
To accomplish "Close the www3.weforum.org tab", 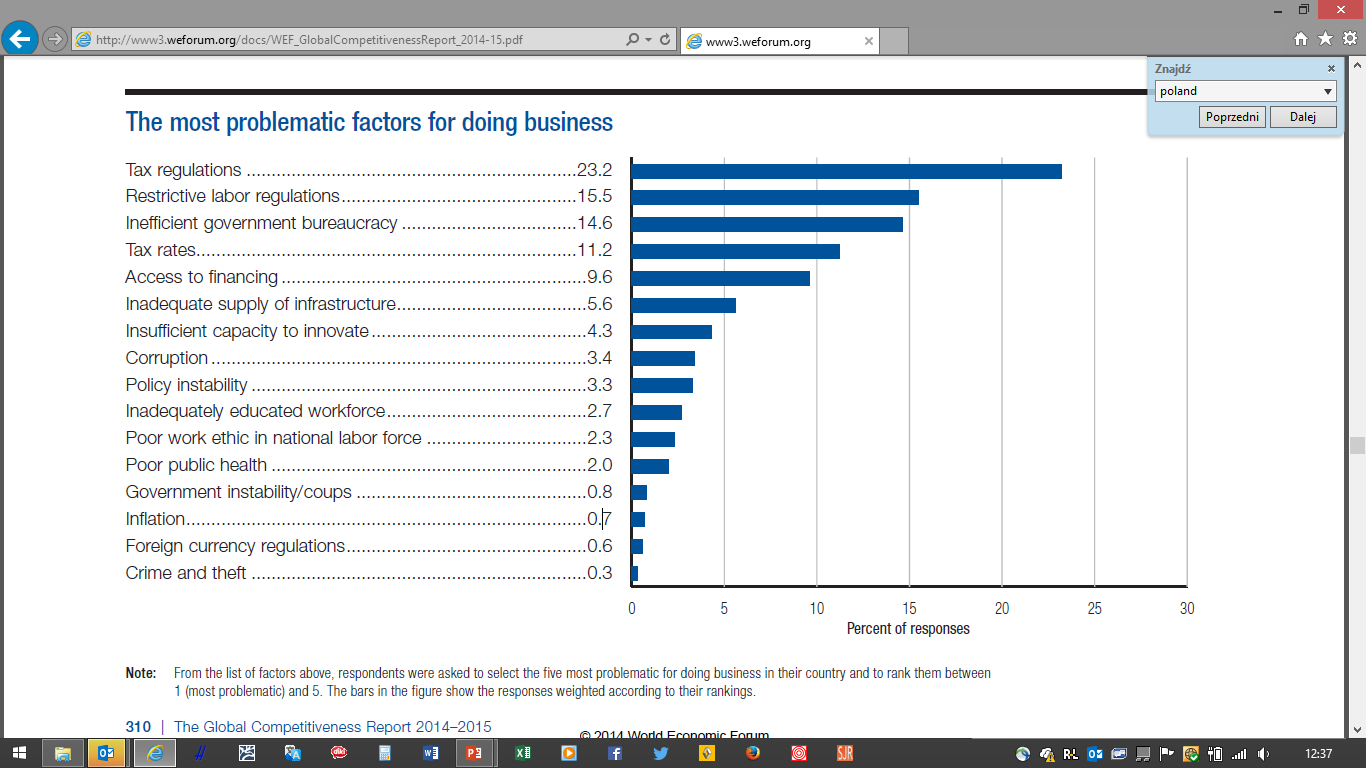I will click(868, 41).
